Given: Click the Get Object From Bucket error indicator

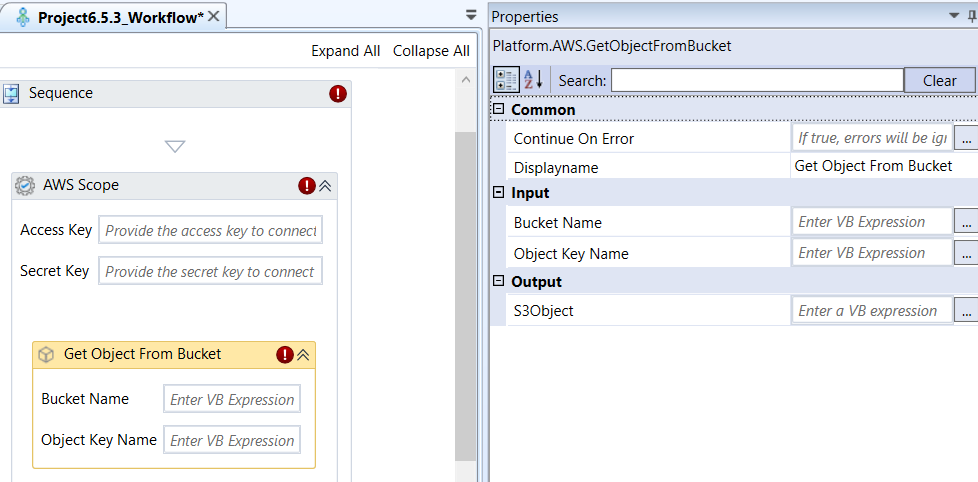Looking at the screenshot, I should pos(284,355).
